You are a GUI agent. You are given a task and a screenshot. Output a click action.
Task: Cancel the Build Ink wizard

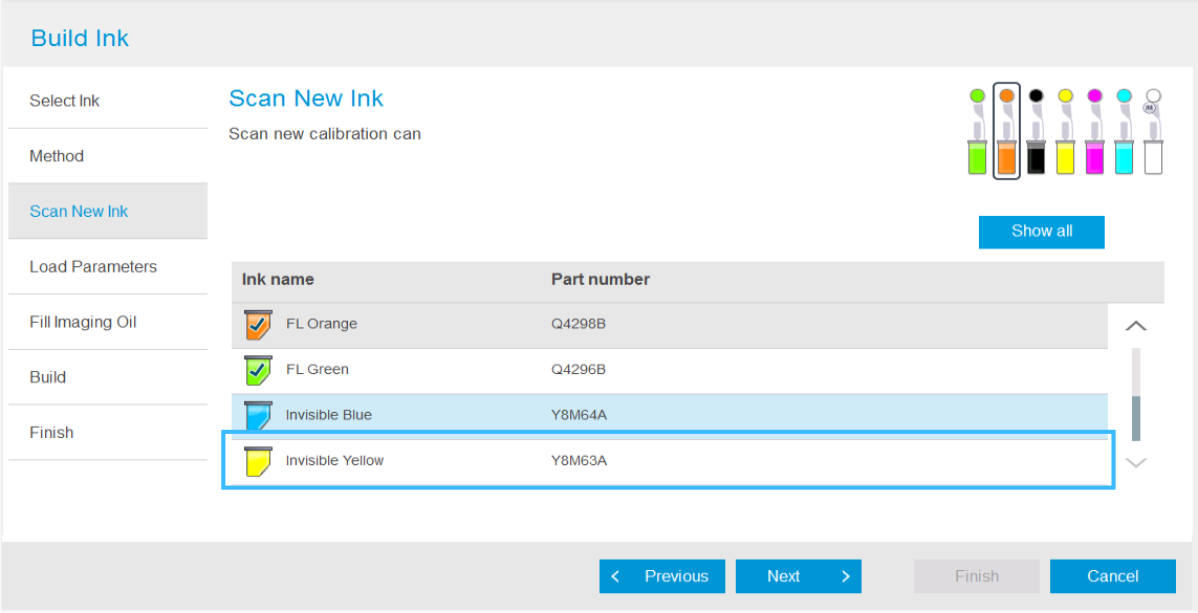tap(1112, 576)
